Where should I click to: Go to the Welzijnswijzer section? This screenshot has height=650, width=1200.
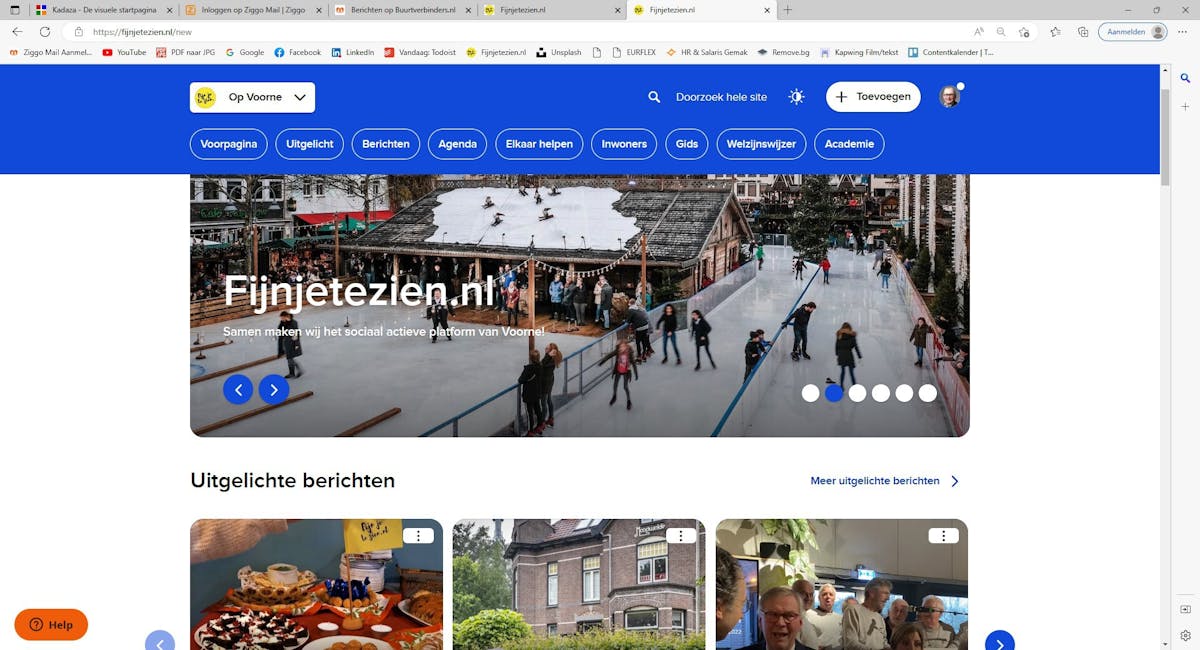point(761,144)
